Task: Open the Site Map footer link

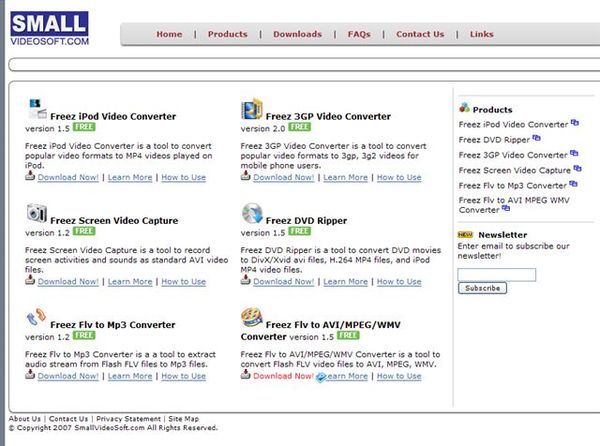Action: point(184,419)
